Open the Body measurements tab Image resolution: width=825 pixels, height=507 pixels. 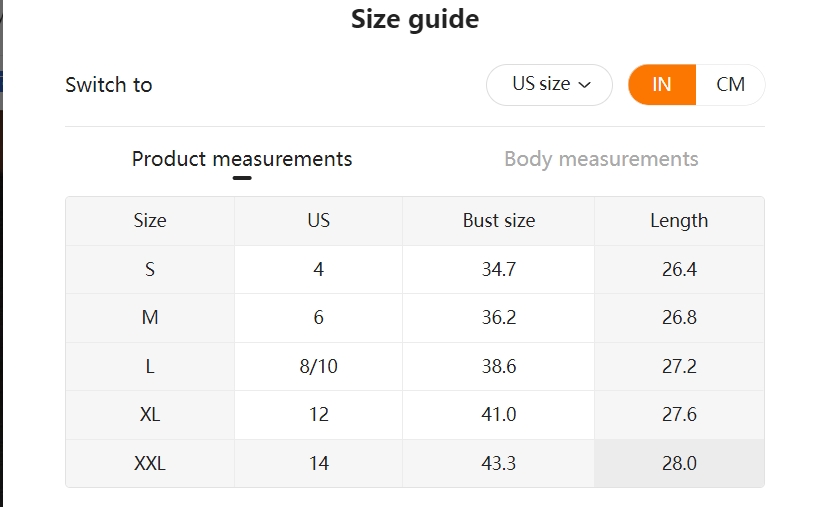(x=601, y=159)
